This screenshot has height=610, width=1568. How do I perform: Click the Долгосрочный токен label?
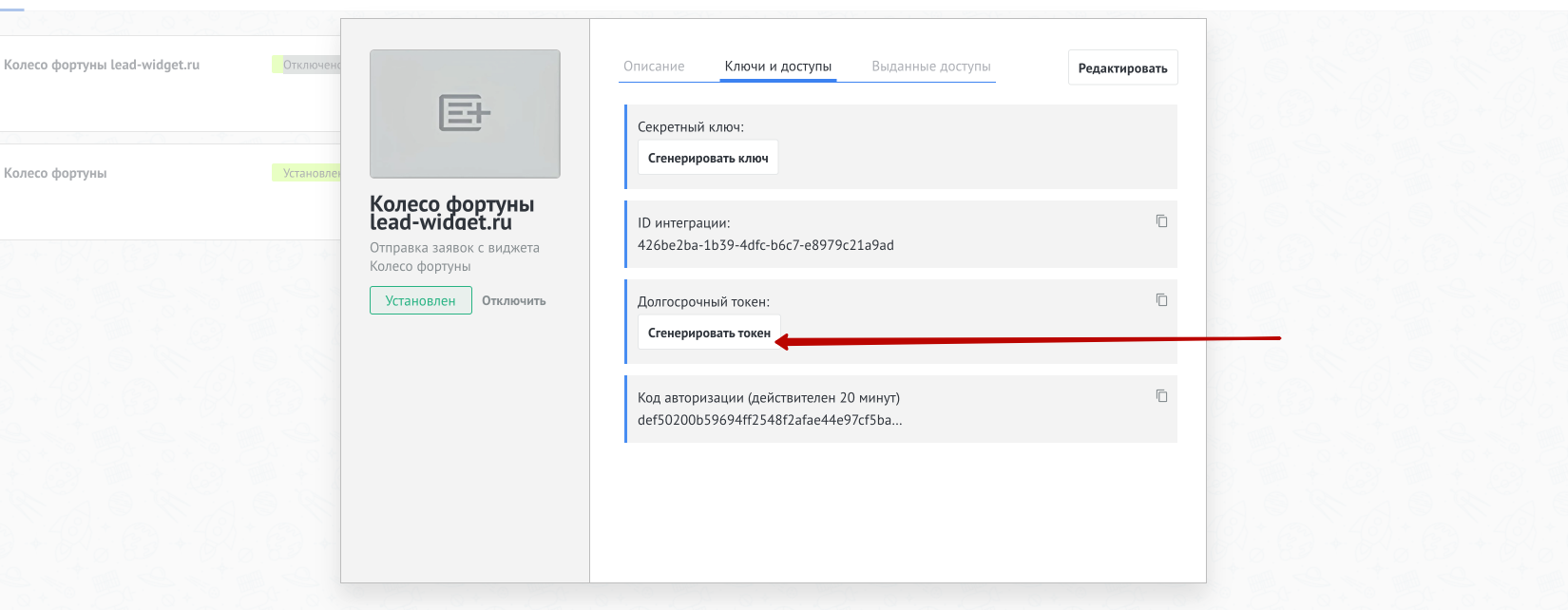[703, 301]
